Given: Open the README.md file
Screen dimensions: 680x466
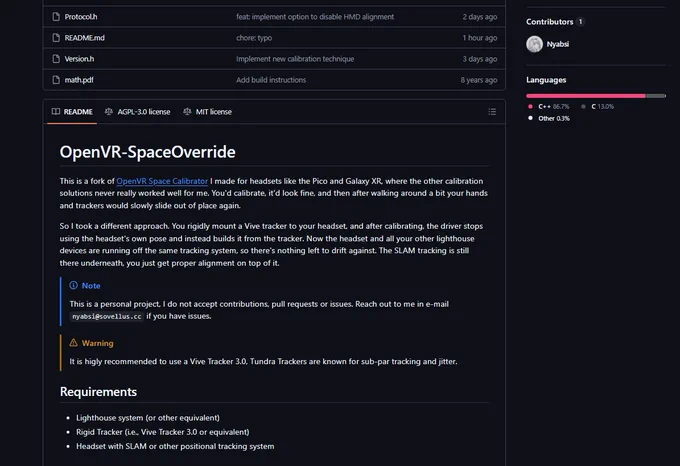Looking at the screenshot, I should [85, 38].
